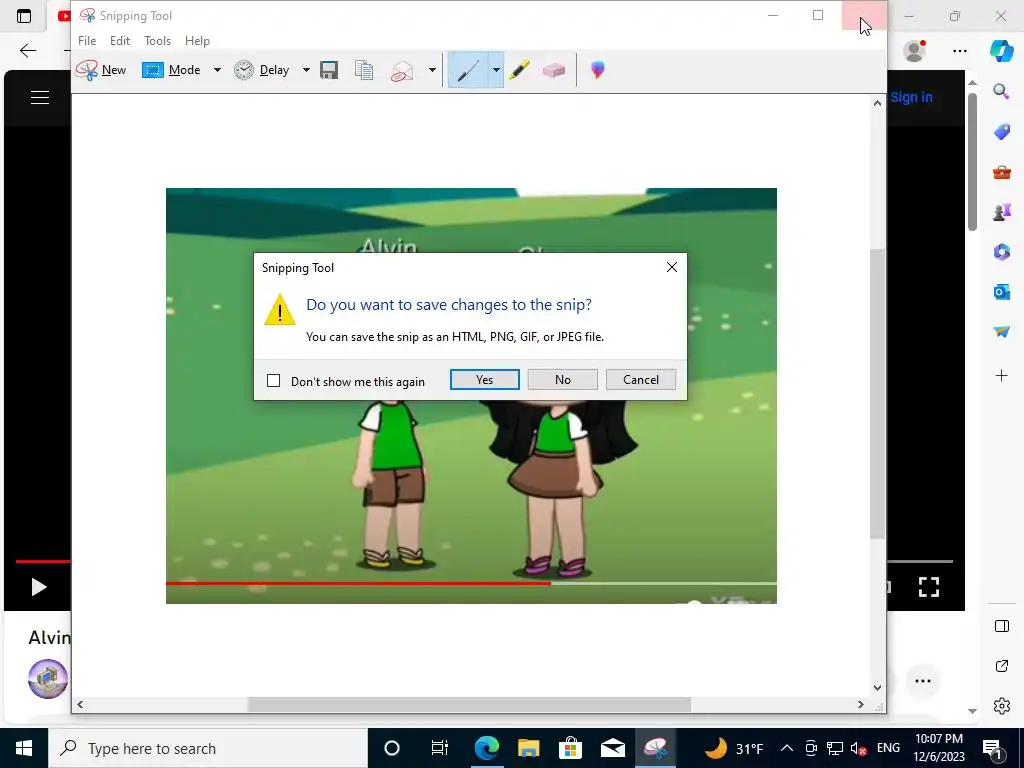
Task: Click the scroll down arrow in Snipping Tool
Action: [878, 688]
